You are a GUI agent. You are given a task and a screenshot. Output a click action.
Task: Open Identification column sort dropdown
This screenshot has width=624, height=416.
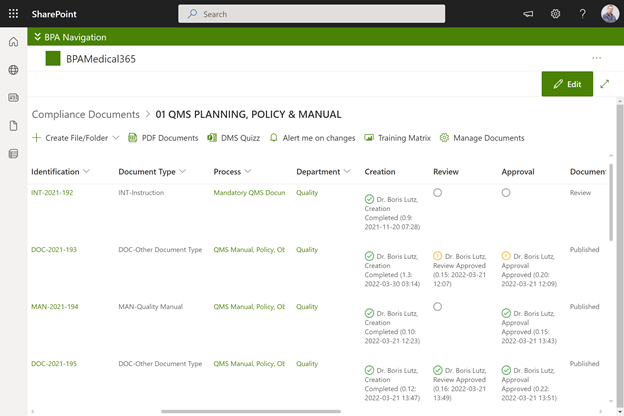pyautogui.click(x=87, y=172)
